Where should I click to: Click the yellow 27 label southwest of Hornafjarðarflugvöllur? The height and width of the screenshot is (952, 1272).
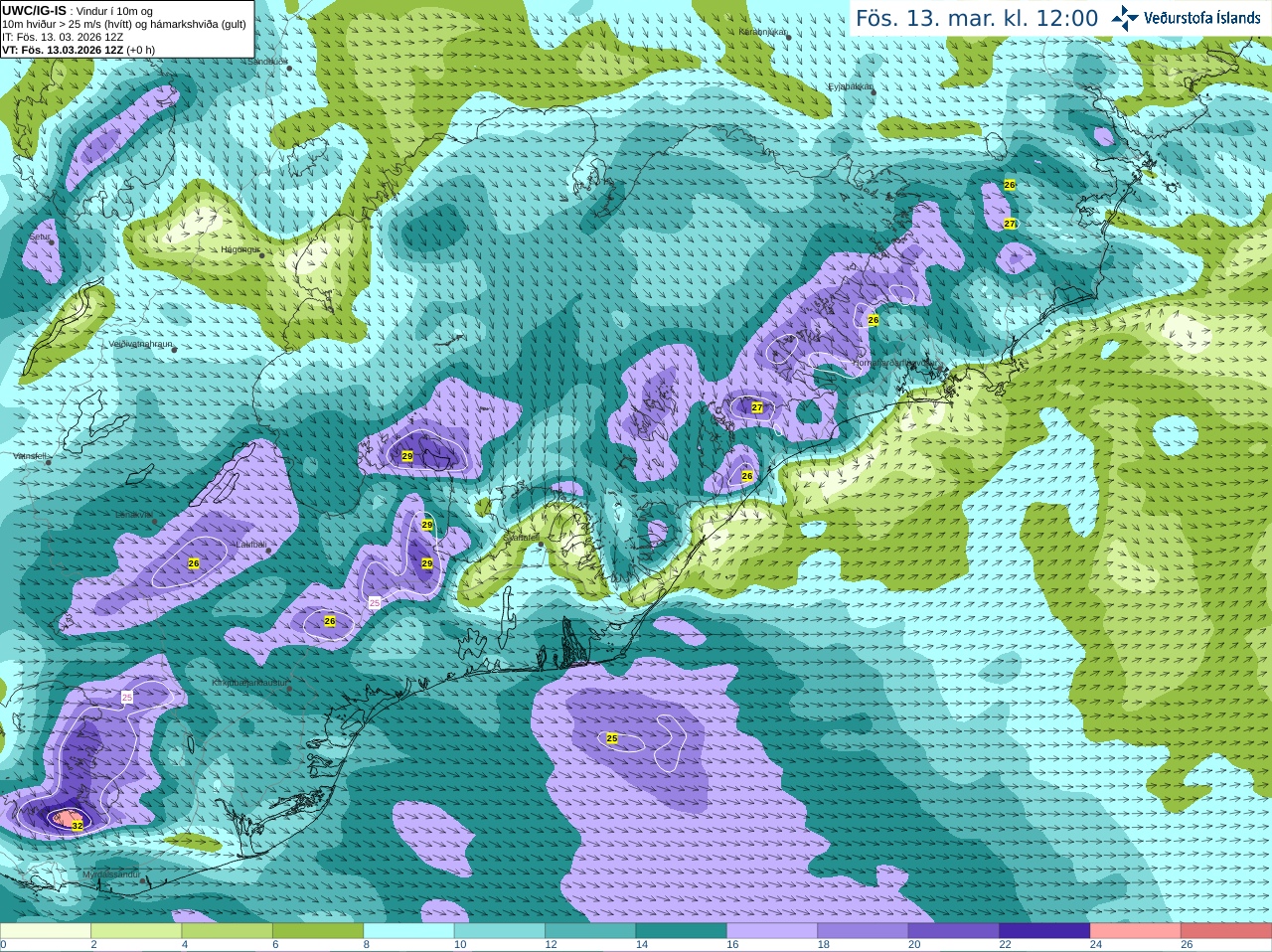[x=757, y=407]
